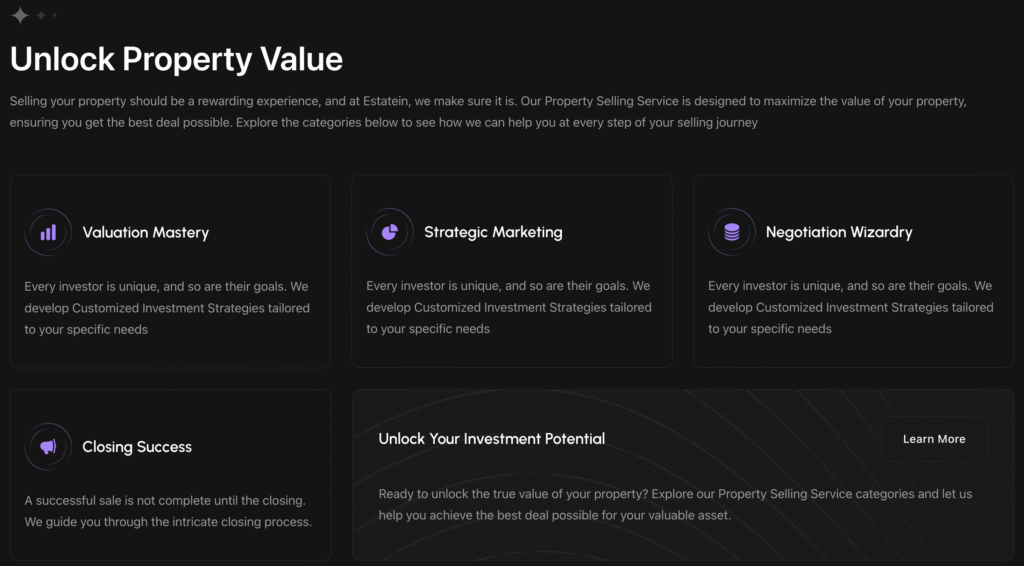This screenshot has width=1024, height=566.
Task: Select the Closing Success card title
Action: coord(137,447)
